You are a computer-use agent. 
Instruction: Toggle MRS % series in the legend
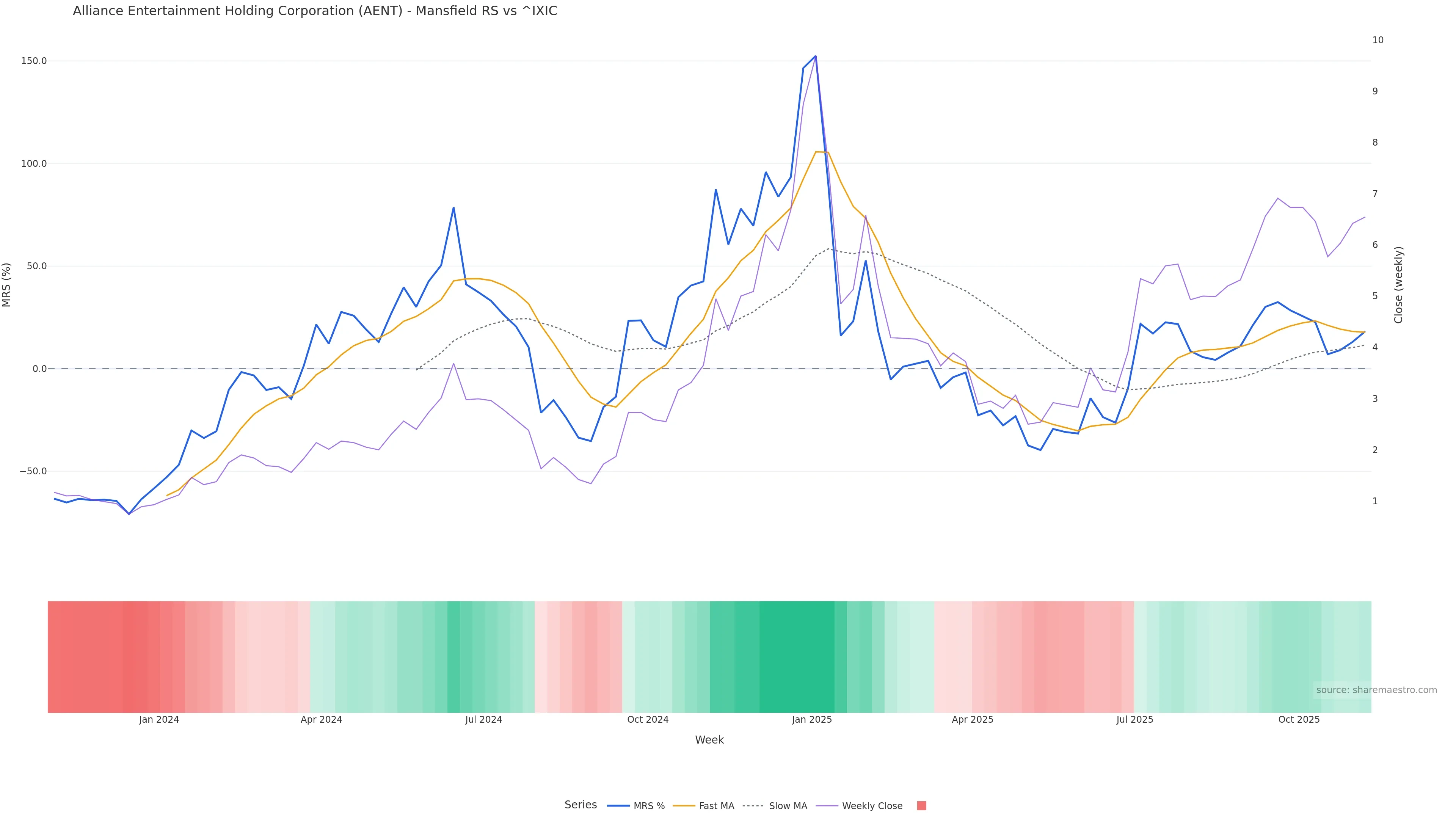(649, 806)
